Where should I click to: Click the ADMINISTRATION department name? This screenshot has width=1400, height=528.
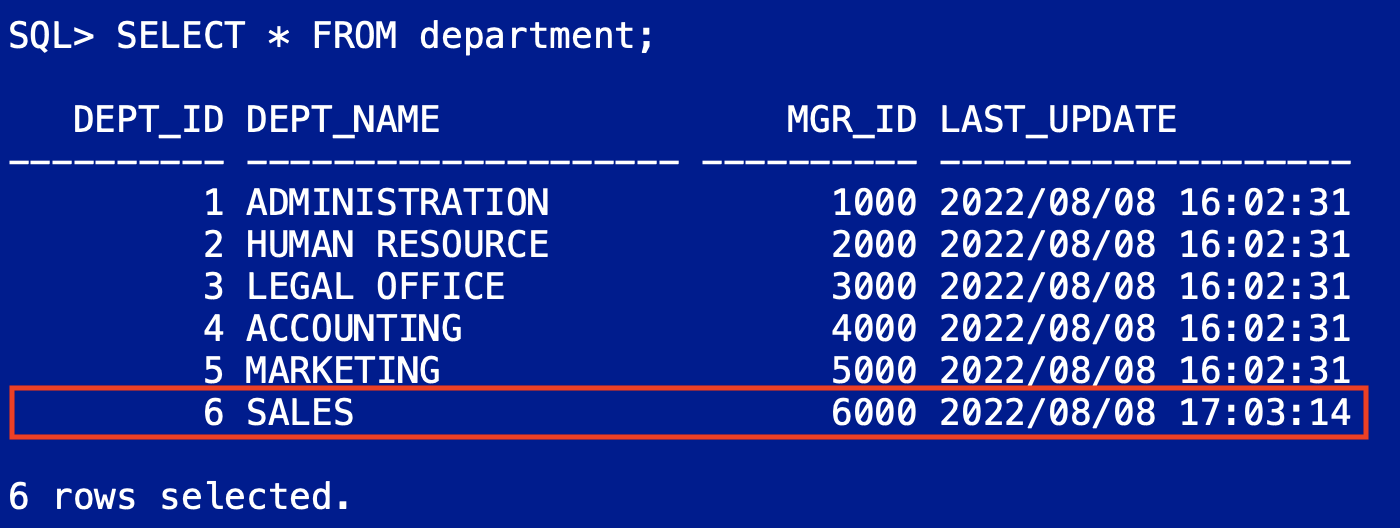(397, 203)
